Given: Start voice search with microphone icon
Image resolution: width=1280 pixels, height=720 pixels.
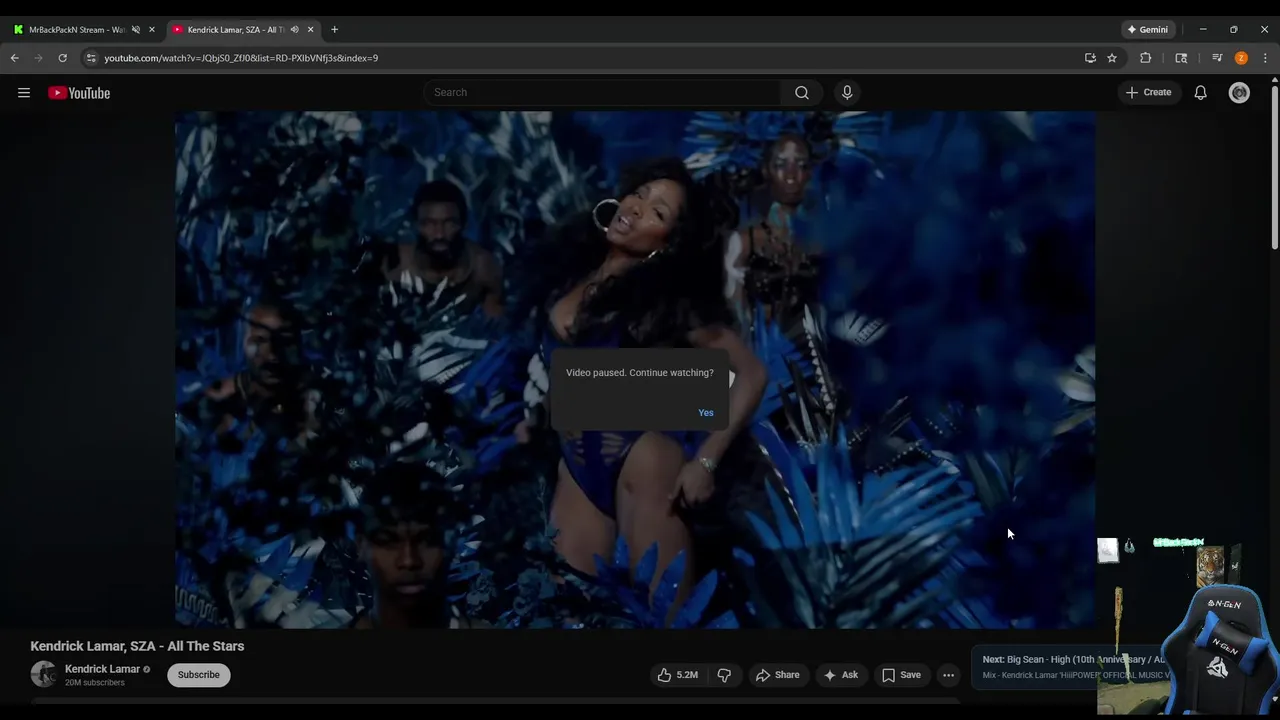Looking at the screenshot, I should (x=847, y=92).
